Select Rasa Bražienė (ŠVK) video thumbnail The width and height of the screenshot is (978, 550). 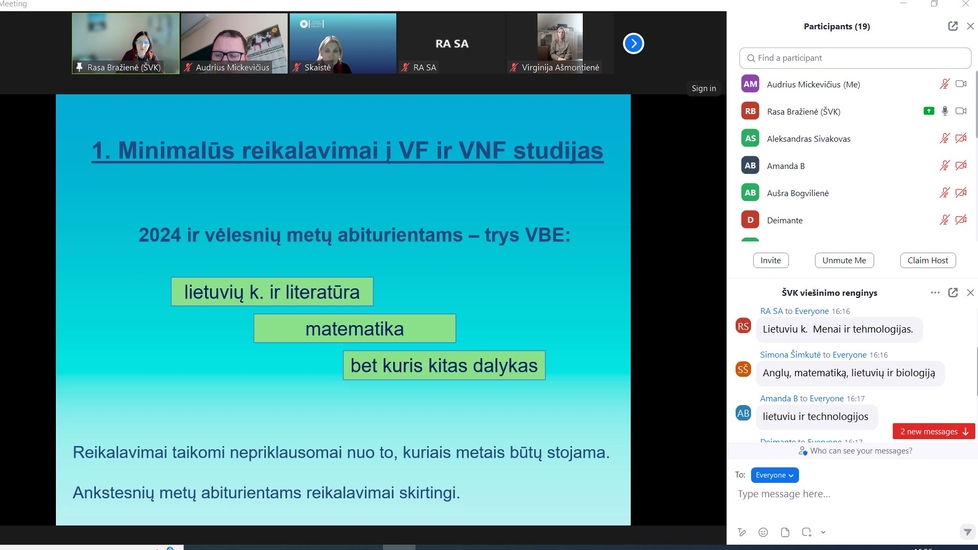point(125,43)
